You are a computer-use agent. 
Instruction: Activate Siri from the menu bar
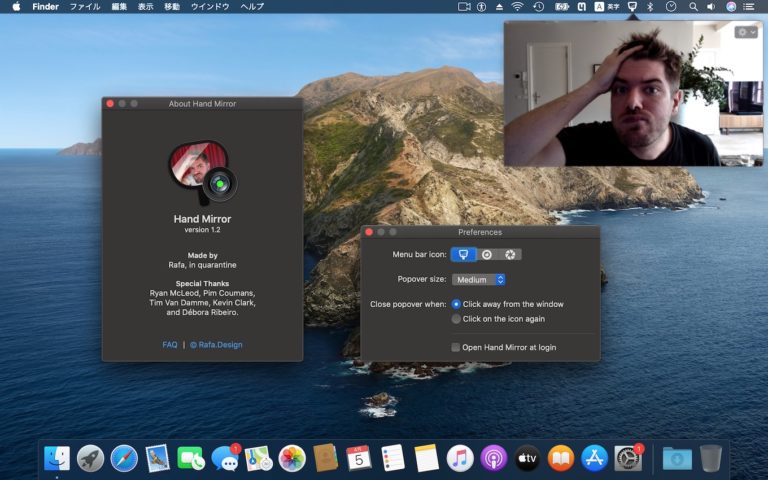tap(731, 6)
